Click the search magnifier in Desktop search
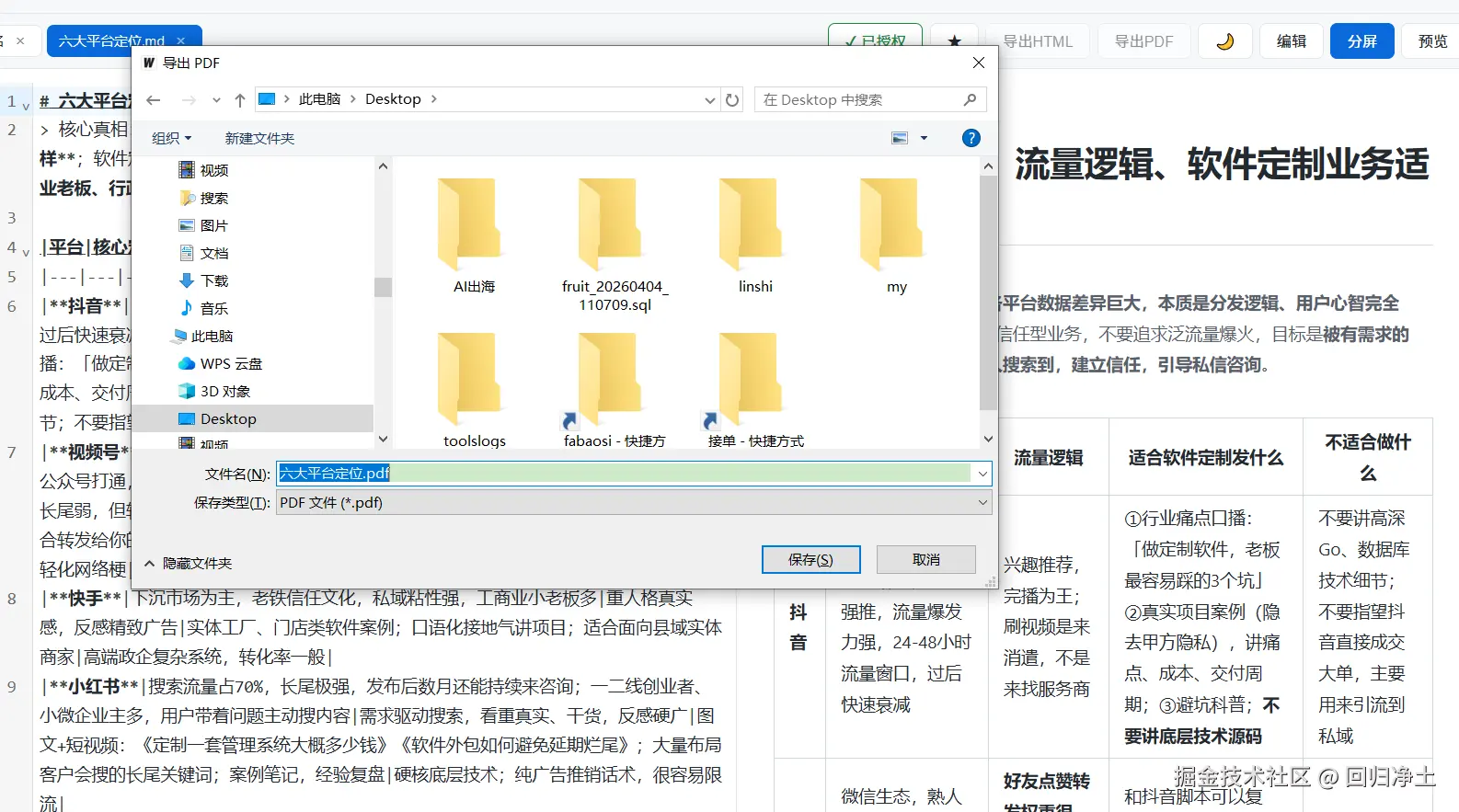Image resolution: width=1459 pixels, height=812 pixels. click(970, 99)
